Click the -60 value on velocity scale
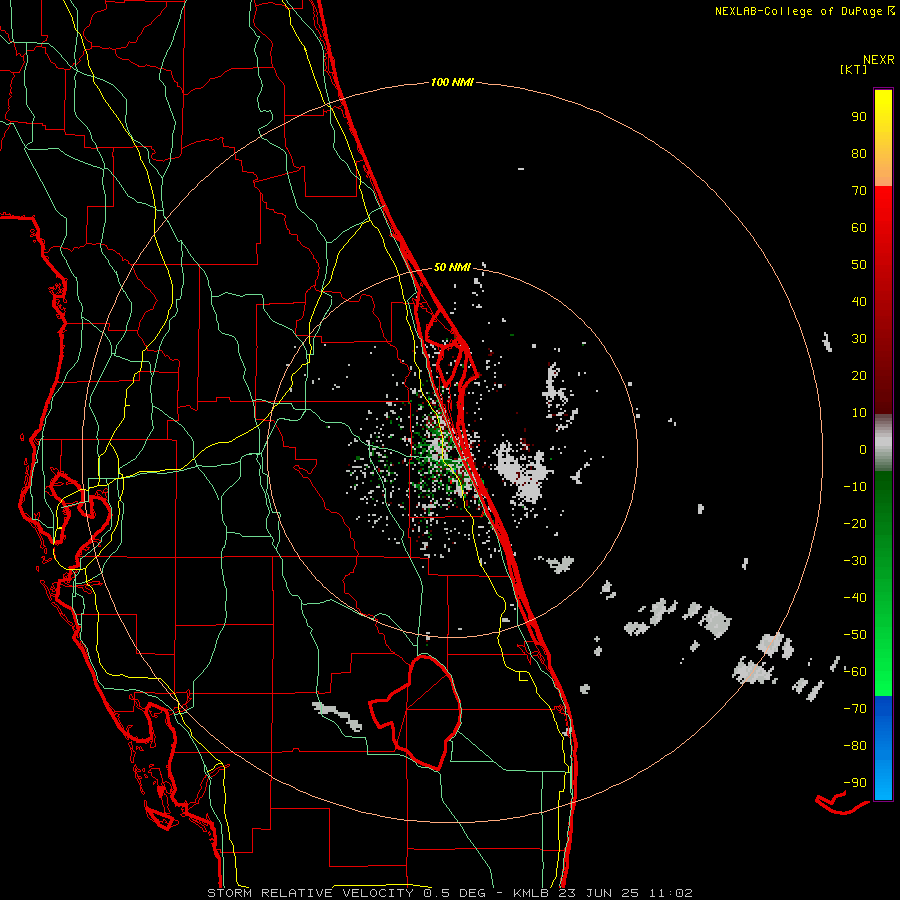 click(855, 672)
